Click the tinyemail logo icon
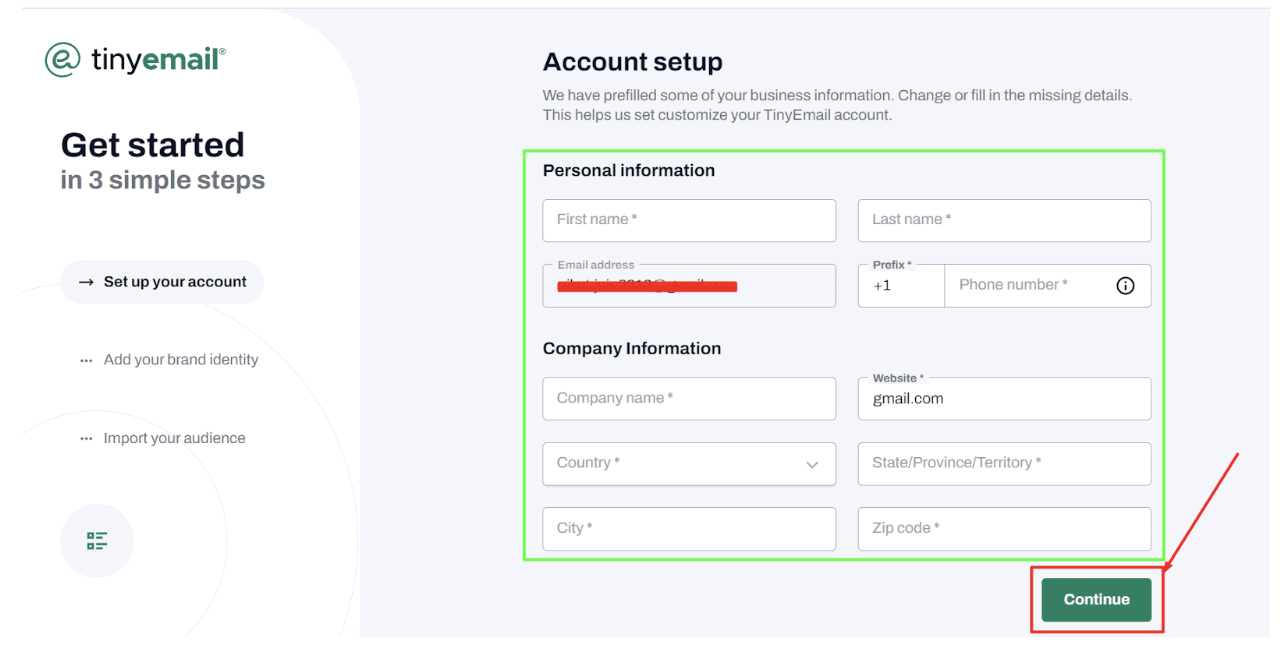 (62, 60)
